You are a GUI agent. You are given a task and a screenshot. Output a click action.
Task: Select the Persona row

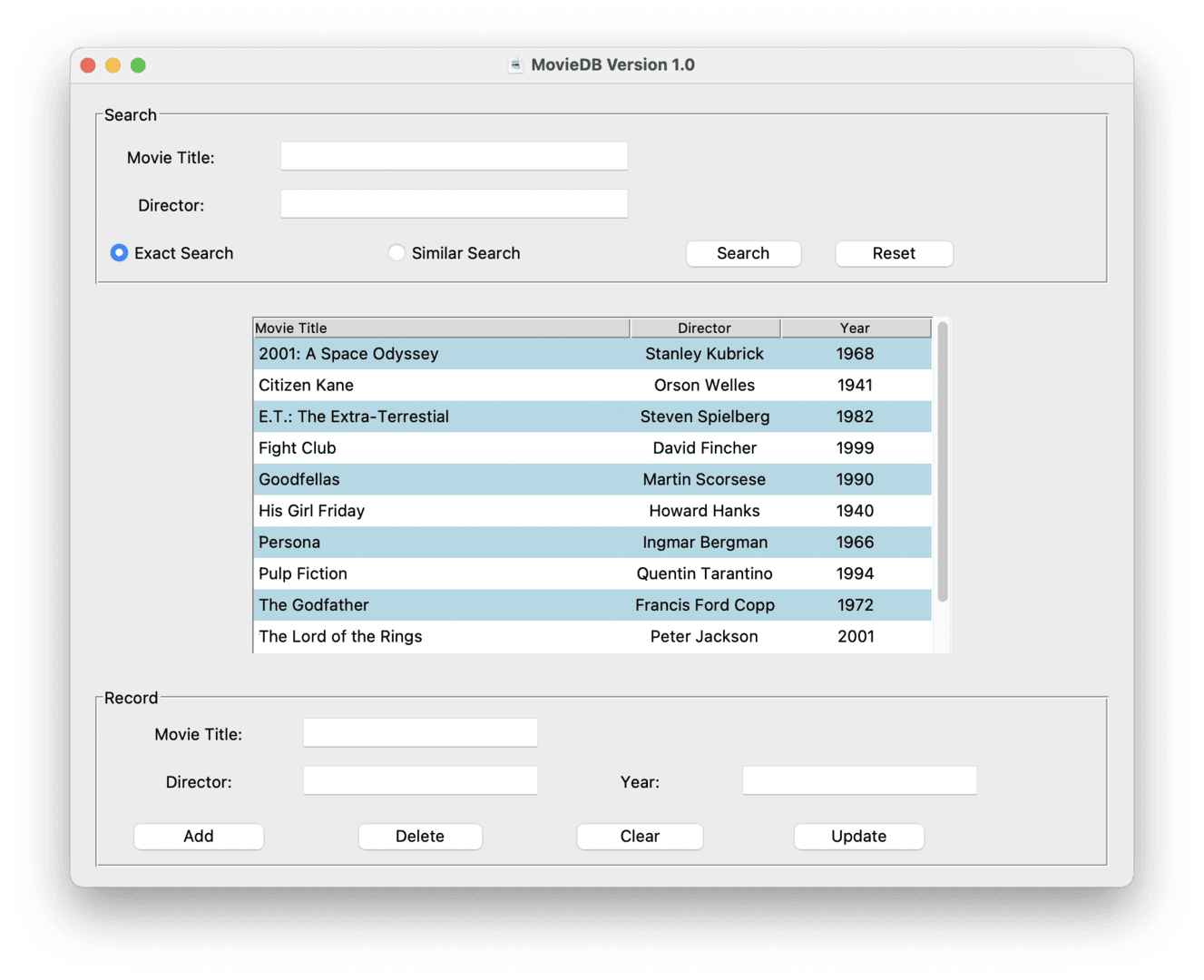[592, 543]
